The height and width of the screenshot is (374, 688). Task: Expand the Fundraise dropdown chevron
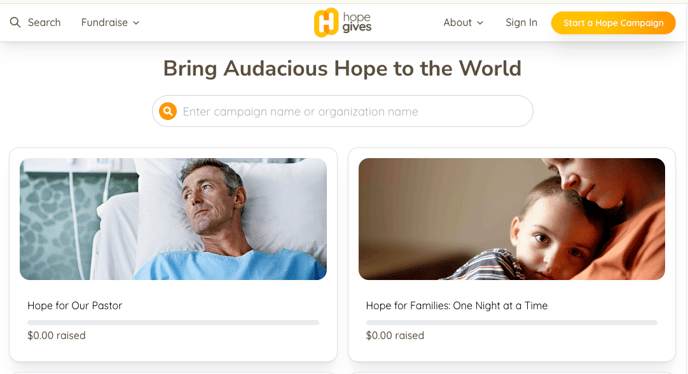tap(136, 23)
